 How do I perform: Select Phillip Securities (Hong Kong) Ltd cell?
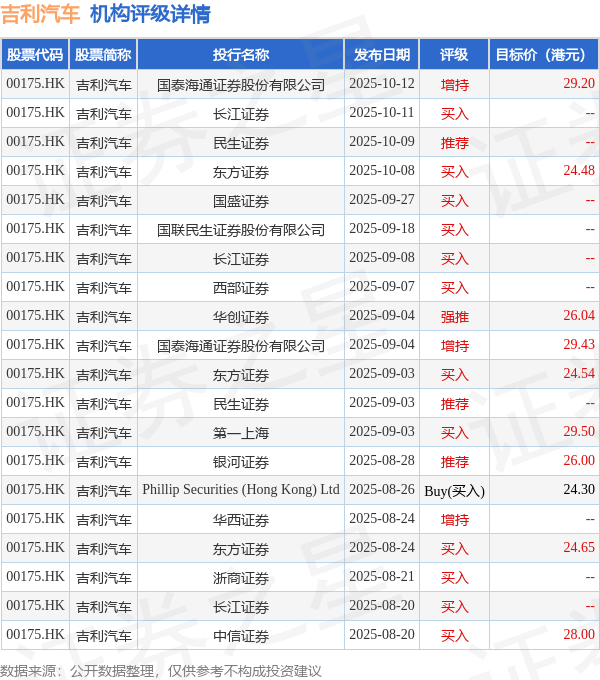click(241, 490)
